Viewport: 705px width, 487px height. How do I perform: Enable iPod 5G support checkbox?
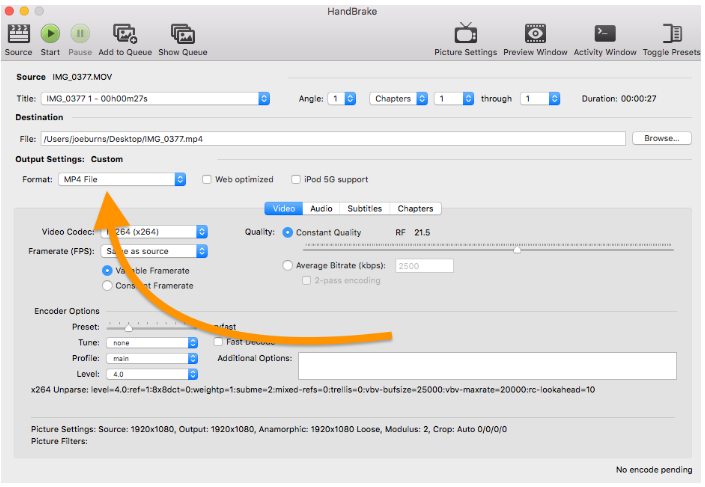pos(296,179)
